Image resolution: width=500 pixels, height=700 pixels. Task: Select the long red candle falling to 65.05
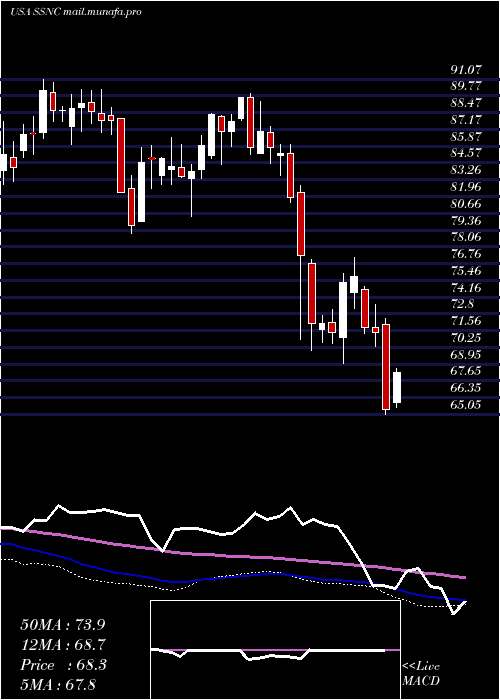pyautogui.click(x=386, y=367)
